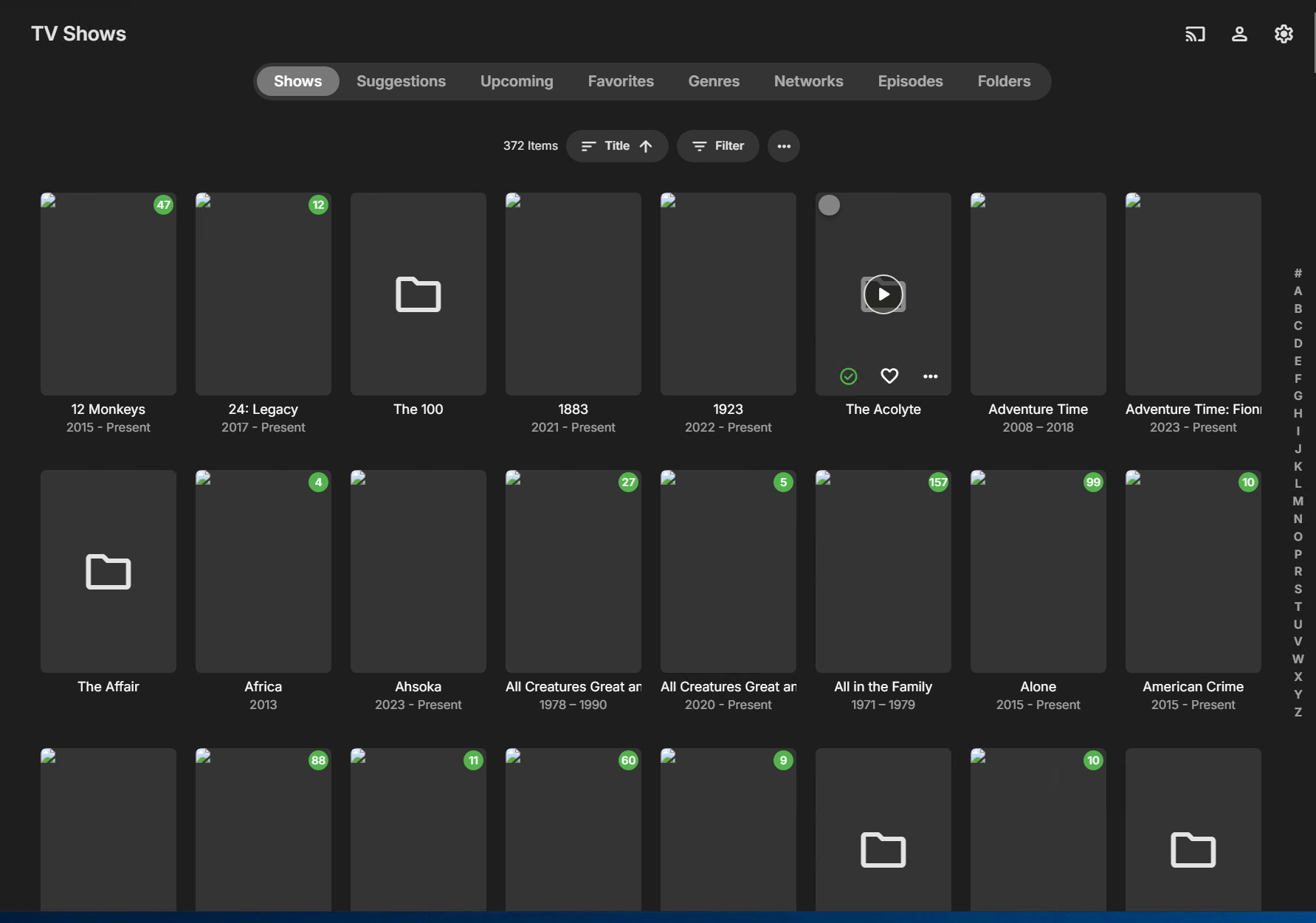The image size is (1316, 923).
Task: Click the 1883 title link
Action: (x=573, y=409)
